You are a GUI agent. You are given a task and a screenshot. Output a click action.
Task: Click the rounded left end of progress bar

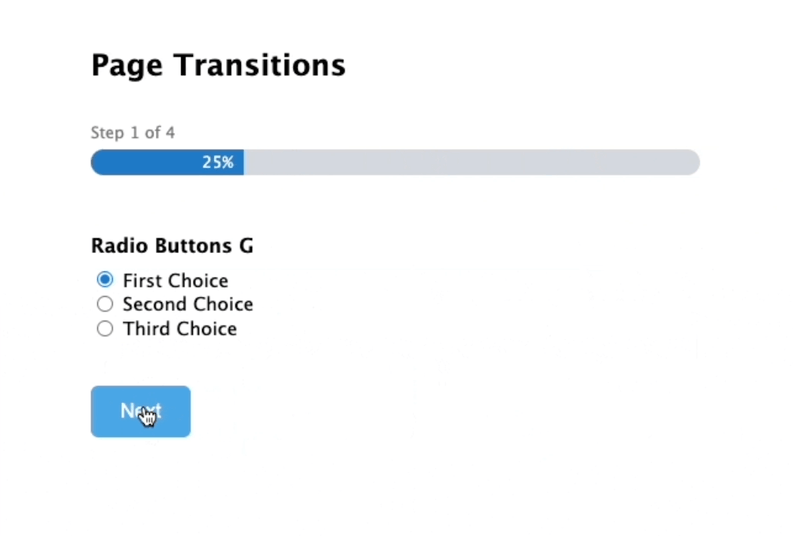100,162
